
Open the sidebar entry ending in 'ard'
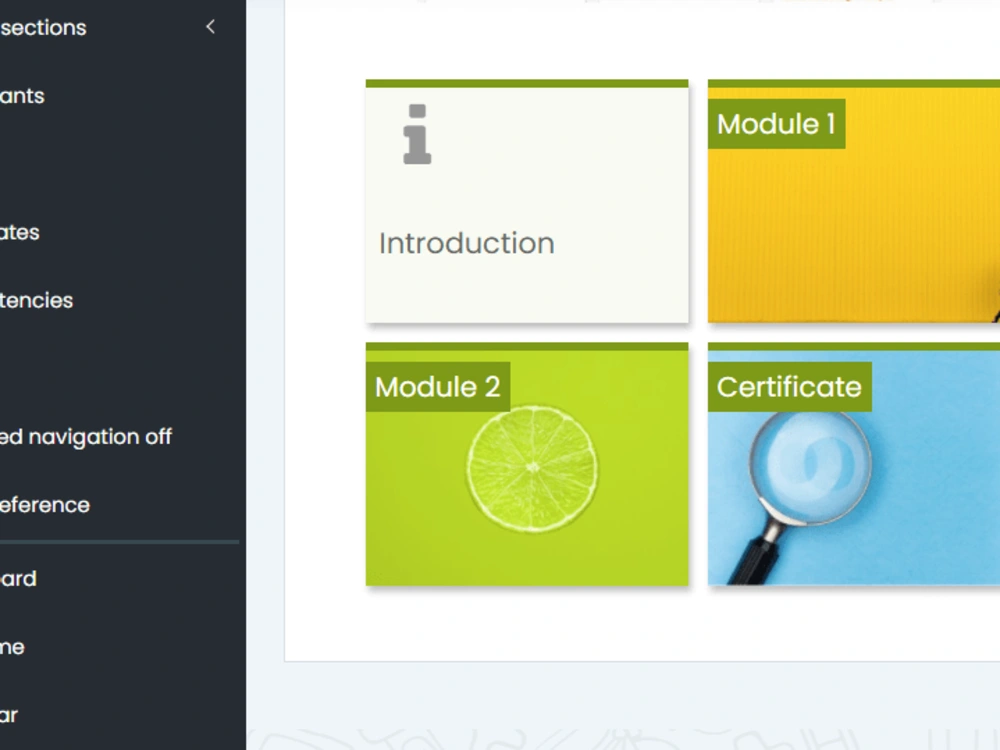click(18, 578)
